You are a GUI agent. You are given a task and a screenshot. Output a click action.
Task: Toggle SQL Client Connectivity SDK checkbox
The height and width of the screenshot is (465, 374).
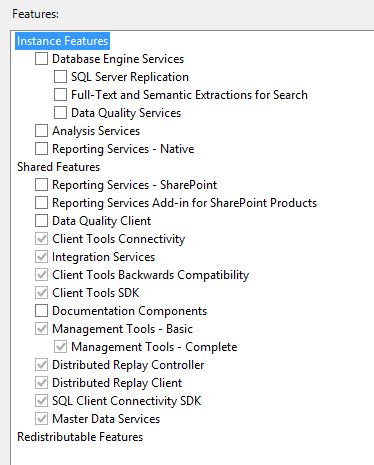(41, 401)
